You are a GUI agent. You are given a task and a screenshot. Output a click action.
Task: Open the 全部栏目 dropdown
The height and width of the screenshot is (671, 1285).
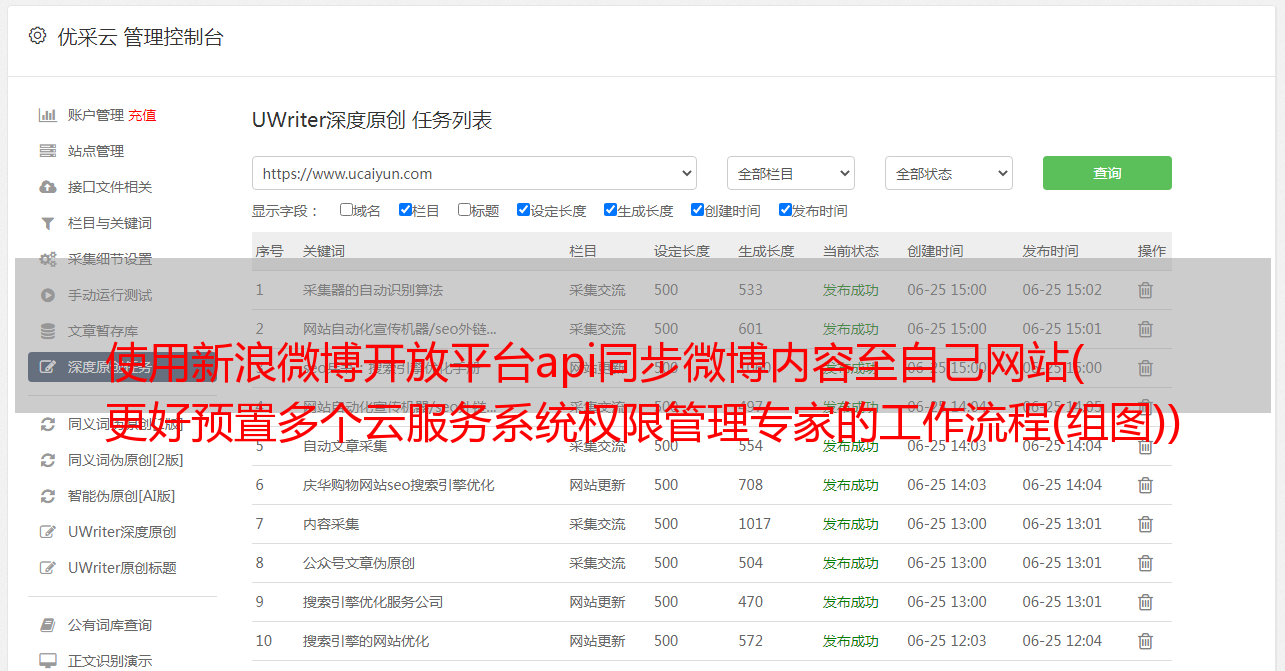(790, 173)
